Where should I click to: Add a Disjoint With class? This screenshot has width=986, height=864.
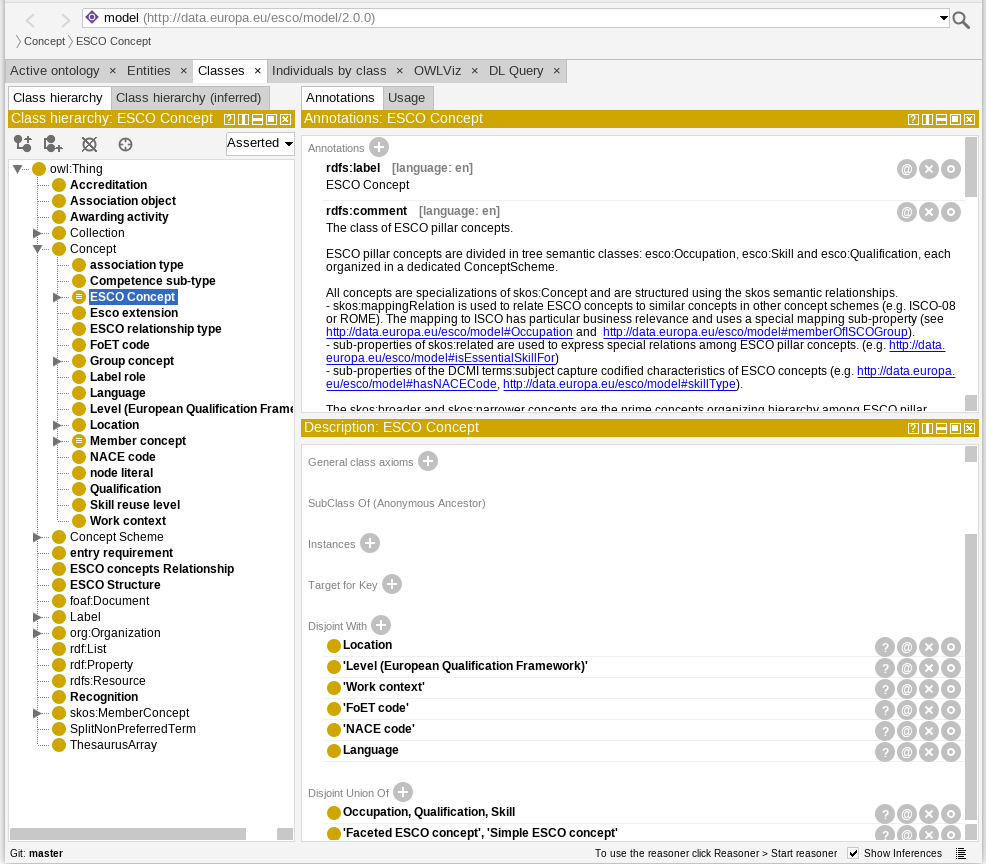tap(381, 625)
